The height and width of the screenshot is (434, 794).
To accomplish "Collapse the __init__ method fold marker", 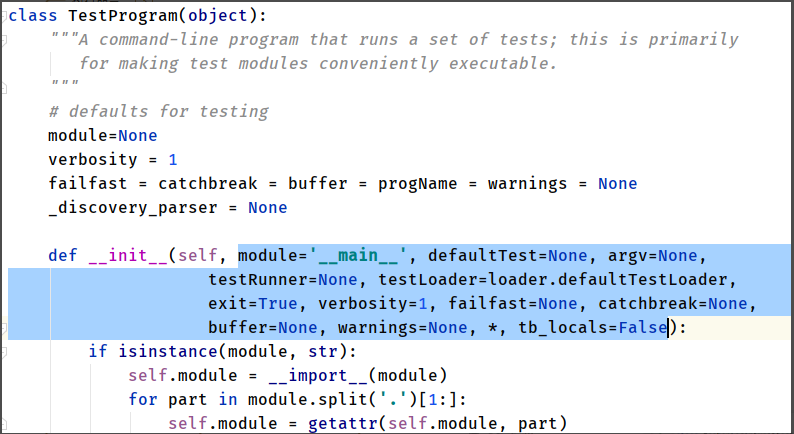I will coord(5,255).
